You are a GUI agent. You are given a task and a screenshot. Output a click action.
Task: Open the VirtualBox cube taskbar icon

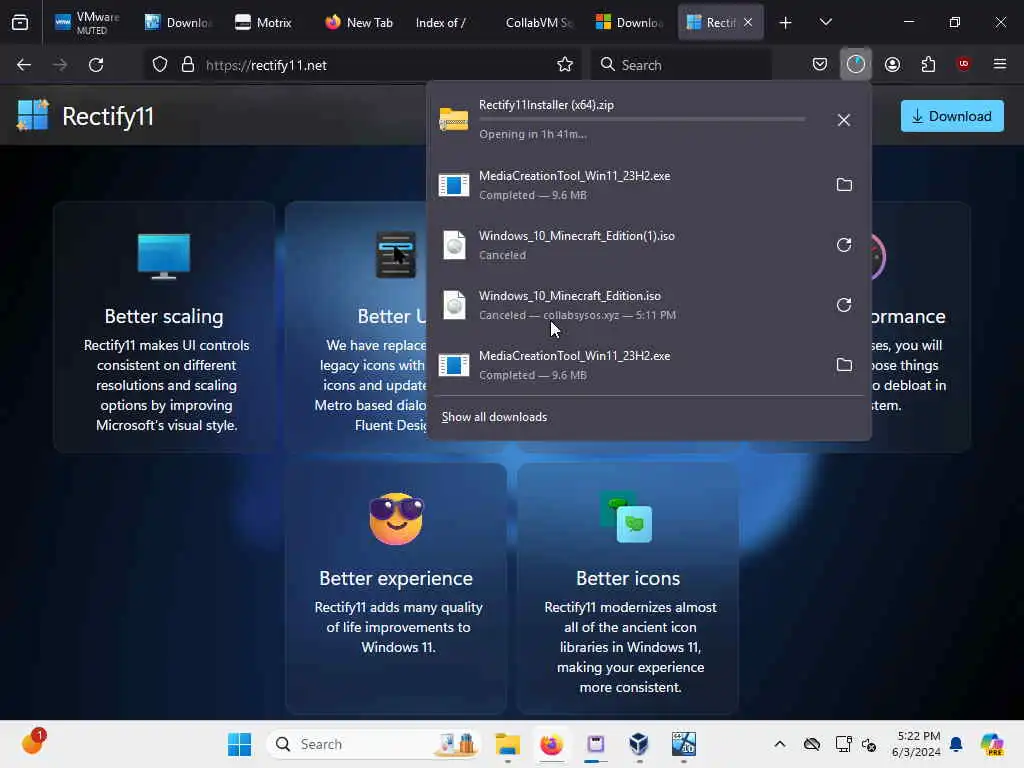tap(639, 744)
